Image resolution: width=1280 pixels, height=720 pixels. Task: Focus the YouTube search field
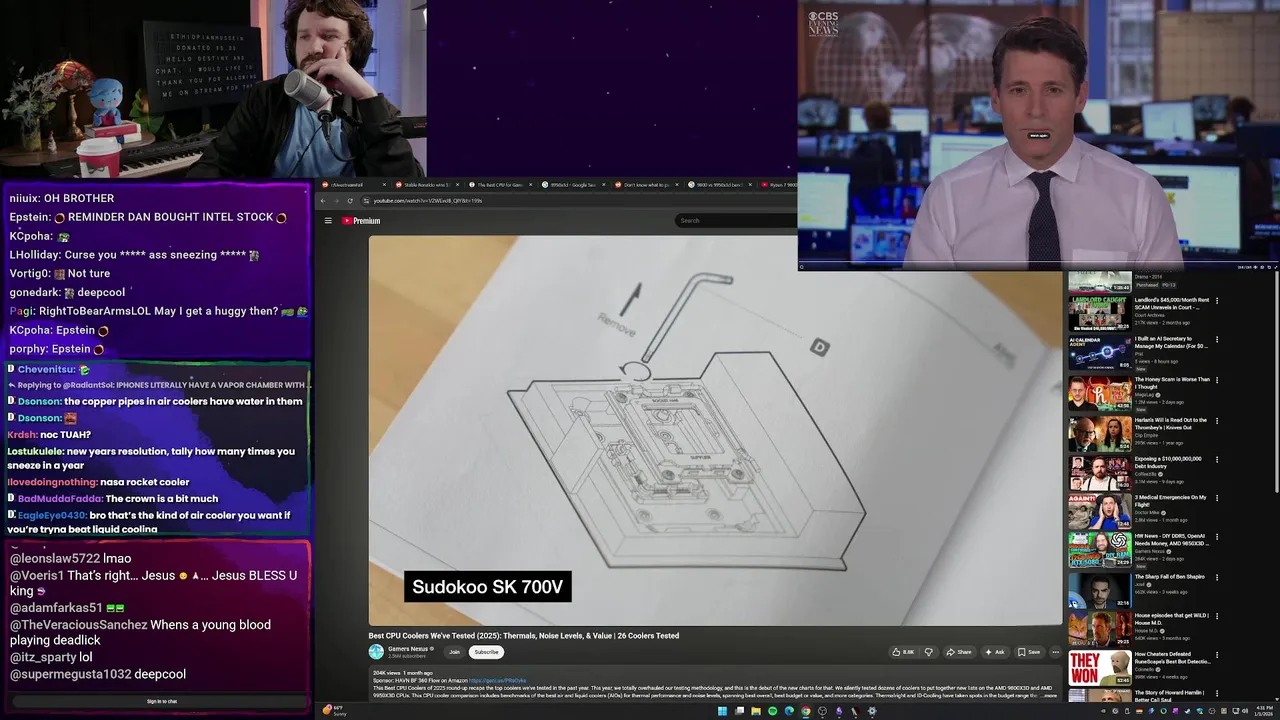point(735,221)
